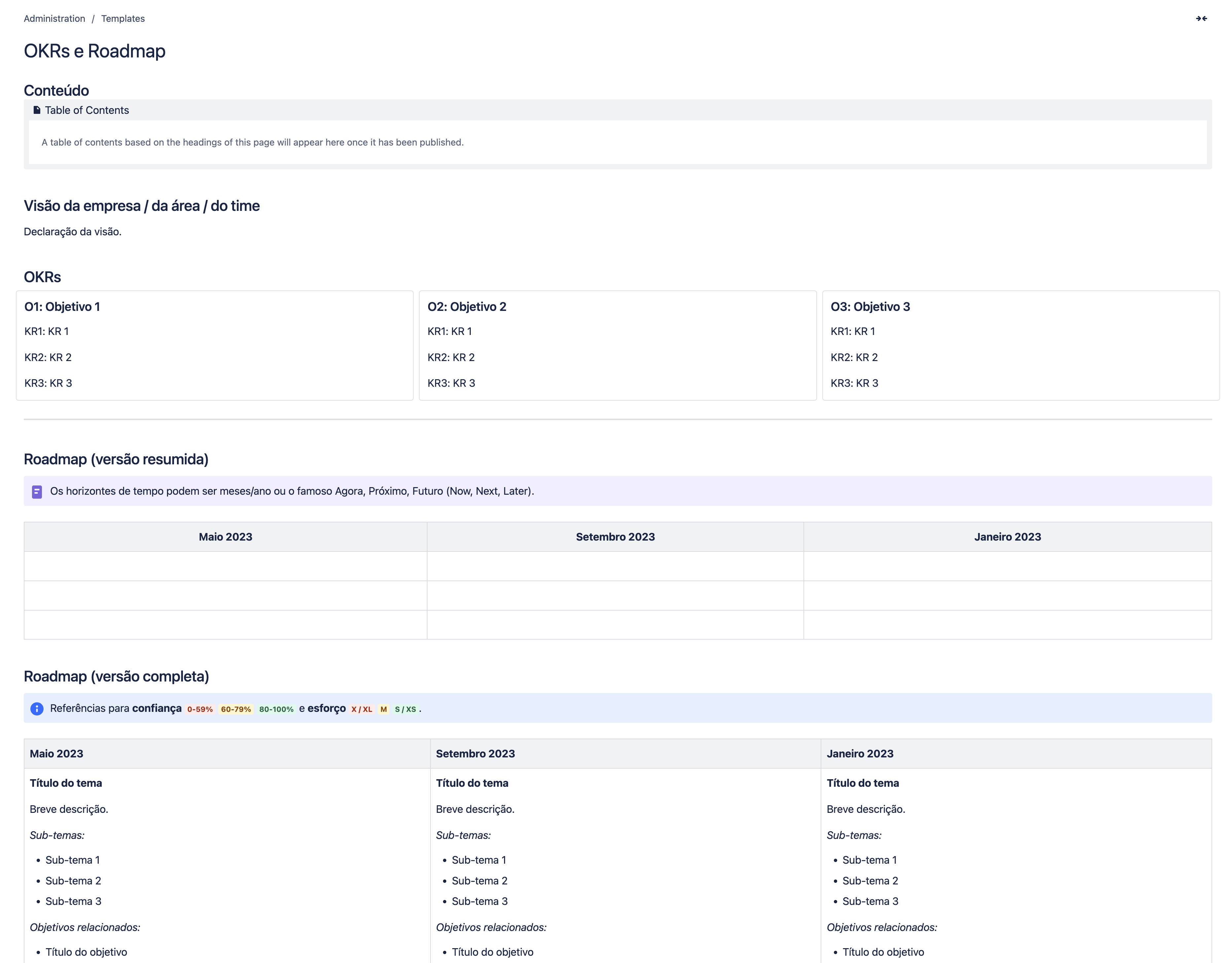Open the Templates breadcrumb link

(123, 18)
